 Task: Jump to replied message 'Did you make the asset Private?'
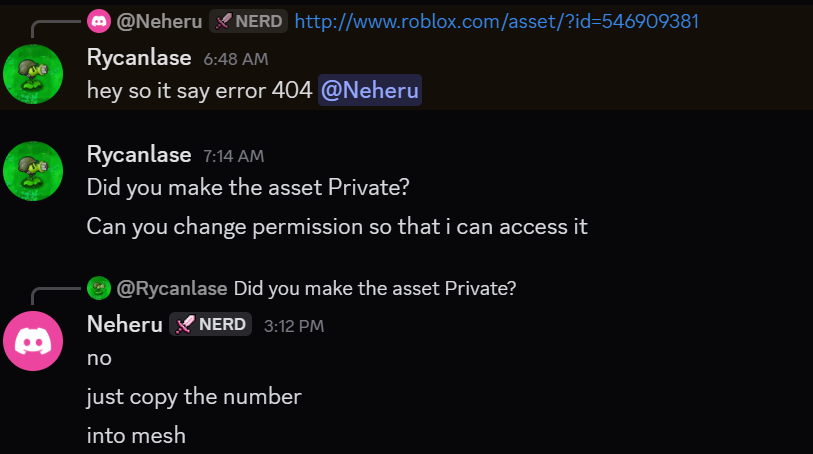[x=375, y=289]
